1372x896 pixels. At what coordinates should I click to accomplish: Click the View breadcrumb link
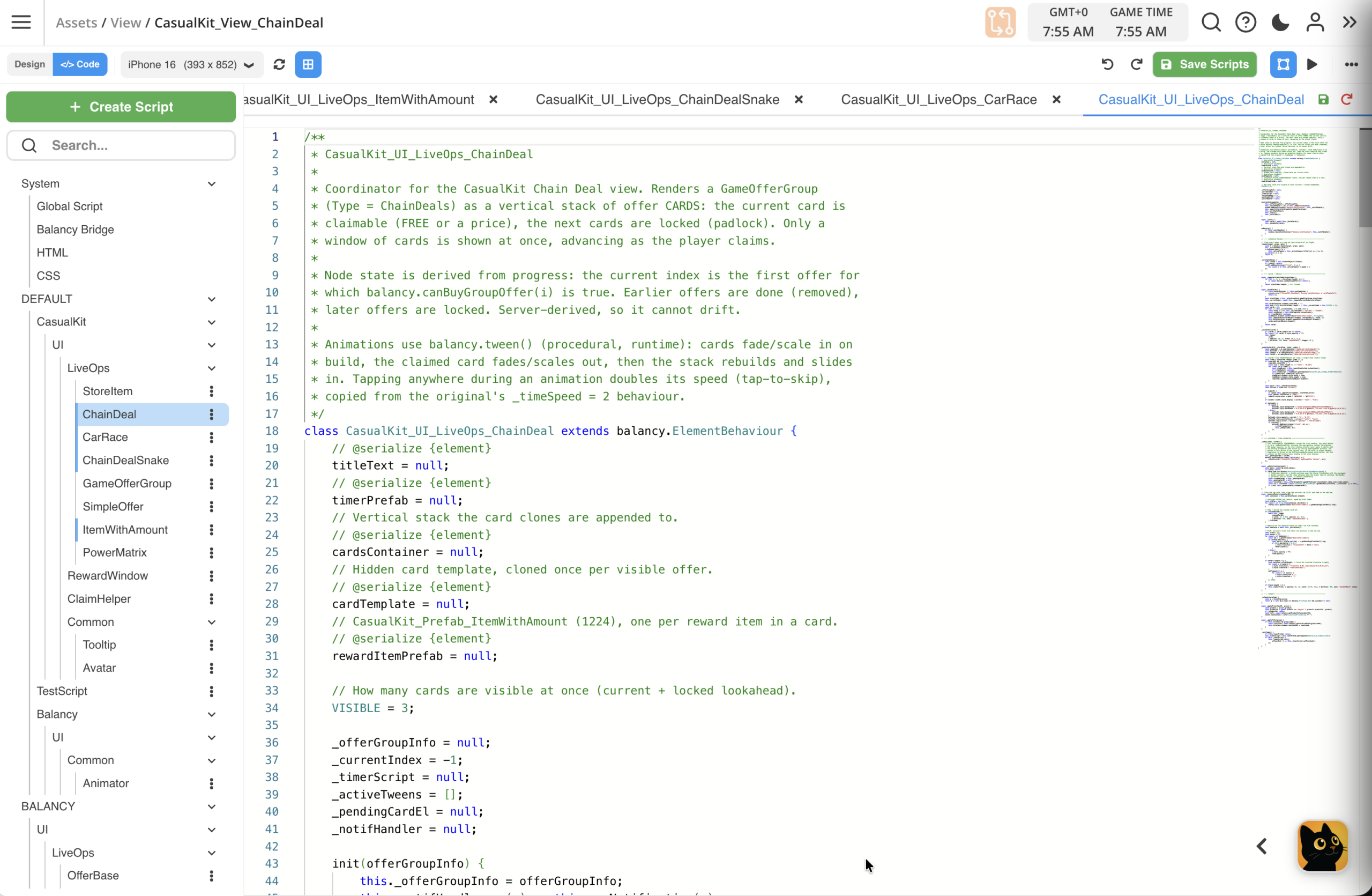point(125,23)
